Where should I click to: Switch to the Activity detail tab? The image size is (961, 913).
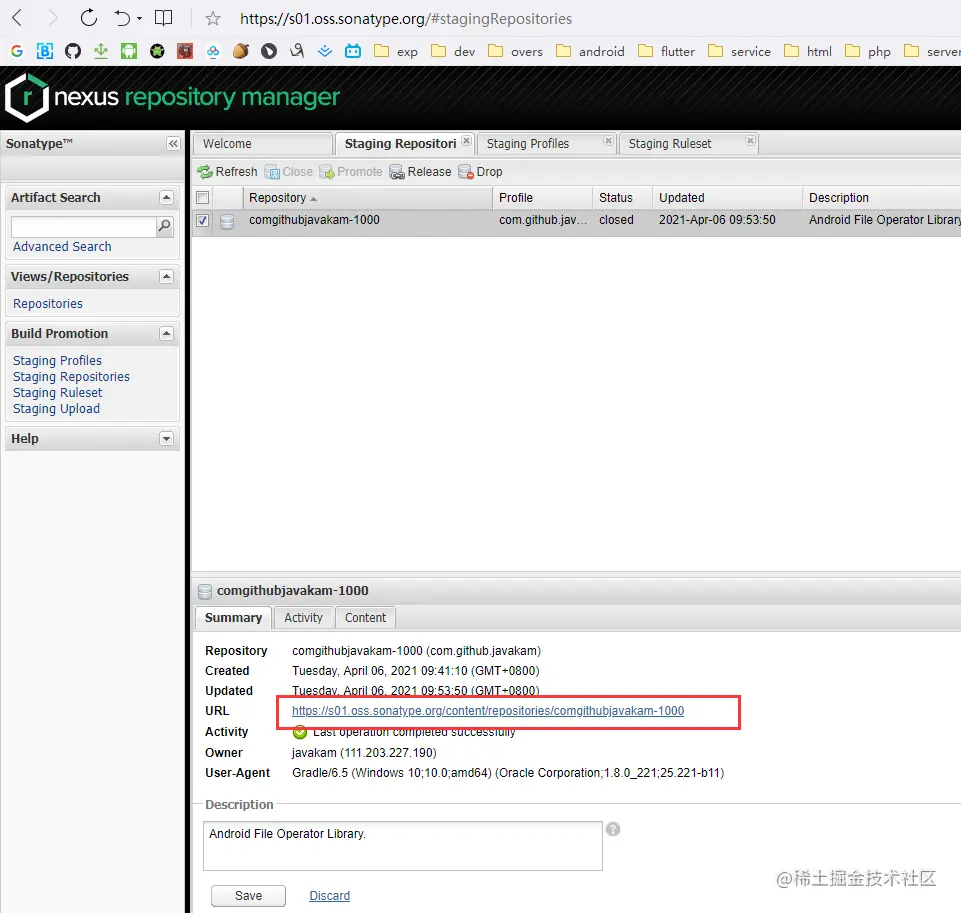tap(303, 618)
